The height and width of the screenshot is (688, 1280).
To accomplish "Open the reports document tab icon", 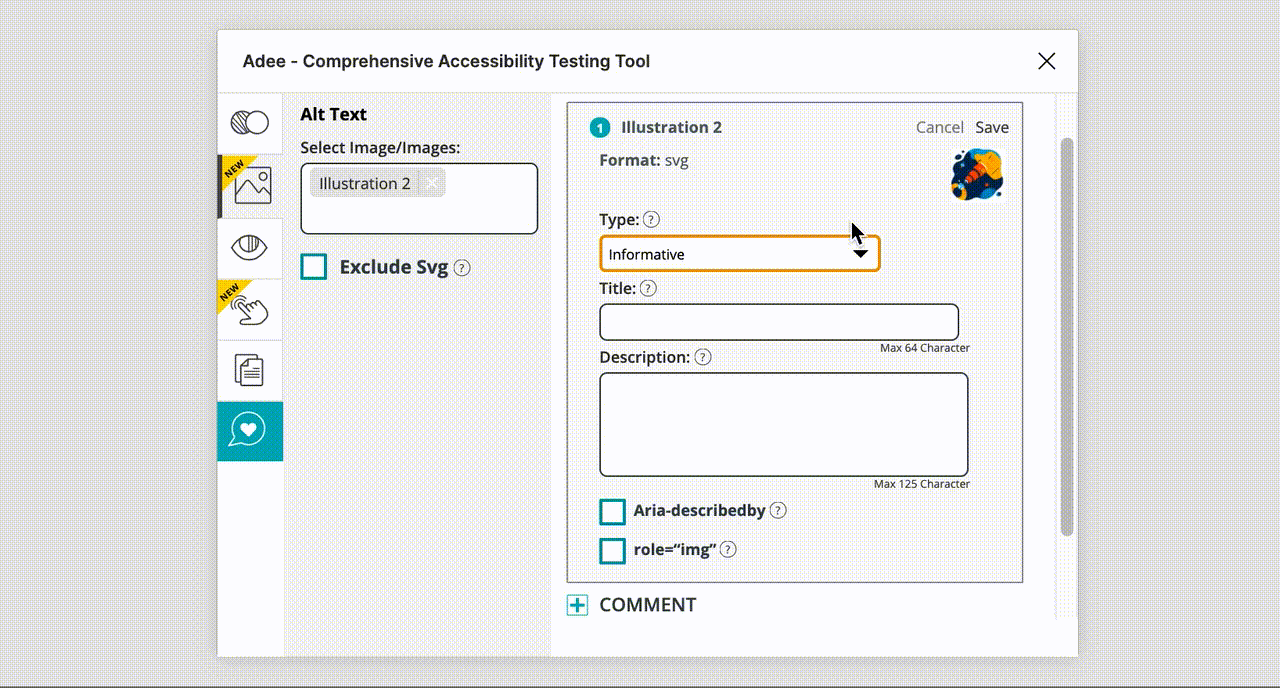I will (x=250, y=370).
